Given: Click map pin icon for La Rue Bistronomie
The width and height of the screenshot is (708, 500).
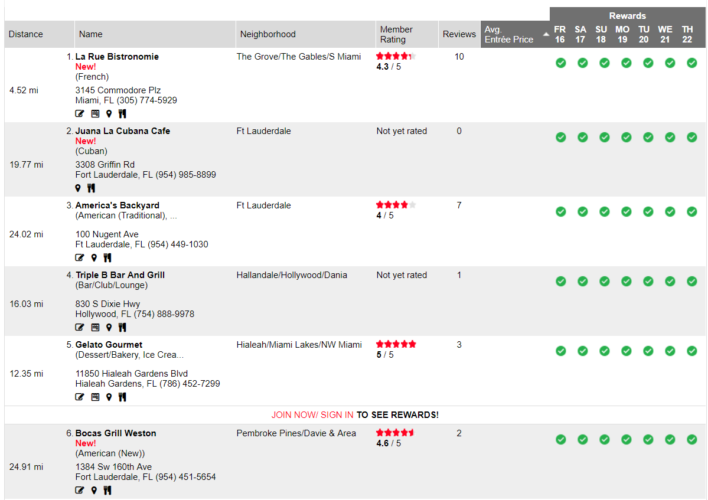Looking at the screenshot, I should 109,114.
